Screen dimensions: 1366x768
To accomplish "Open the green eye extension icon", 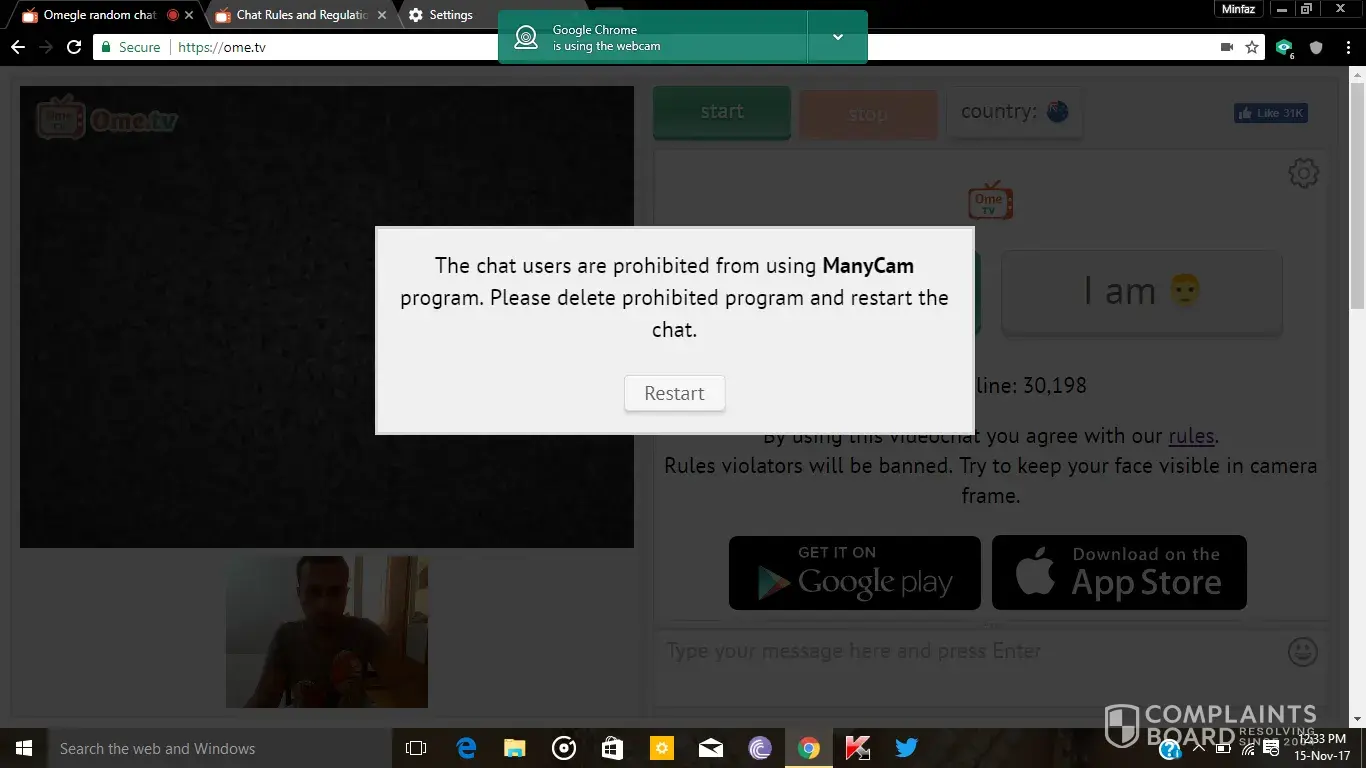I will (1285, 47).
